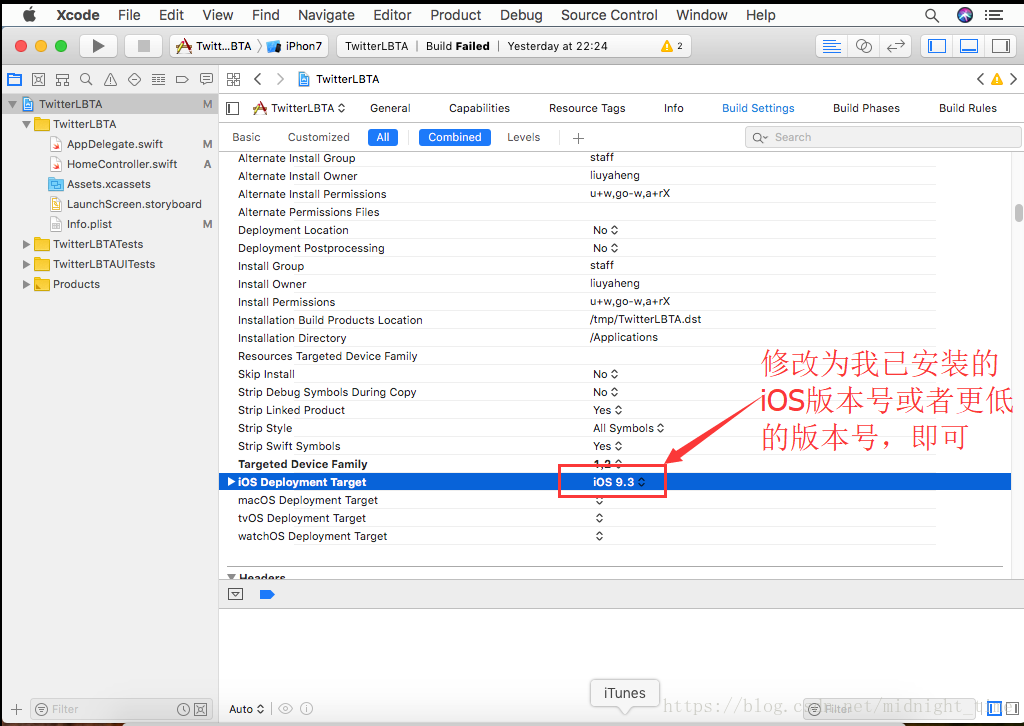Open Auto variables view dropdown

(246, 709)
